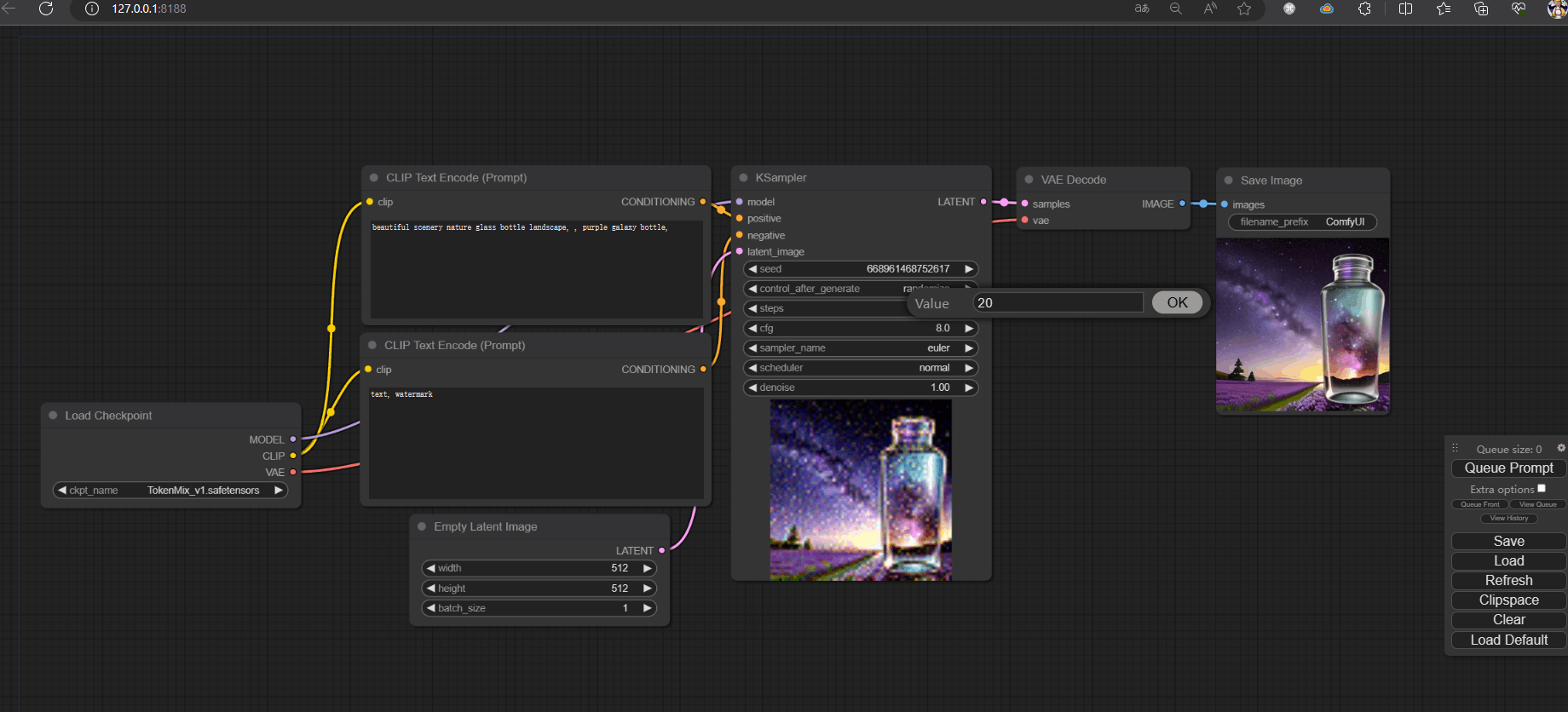Click the Value input field showing 20
The width and height of the screenshot is (1568, 712).
tap(1057, 303)
